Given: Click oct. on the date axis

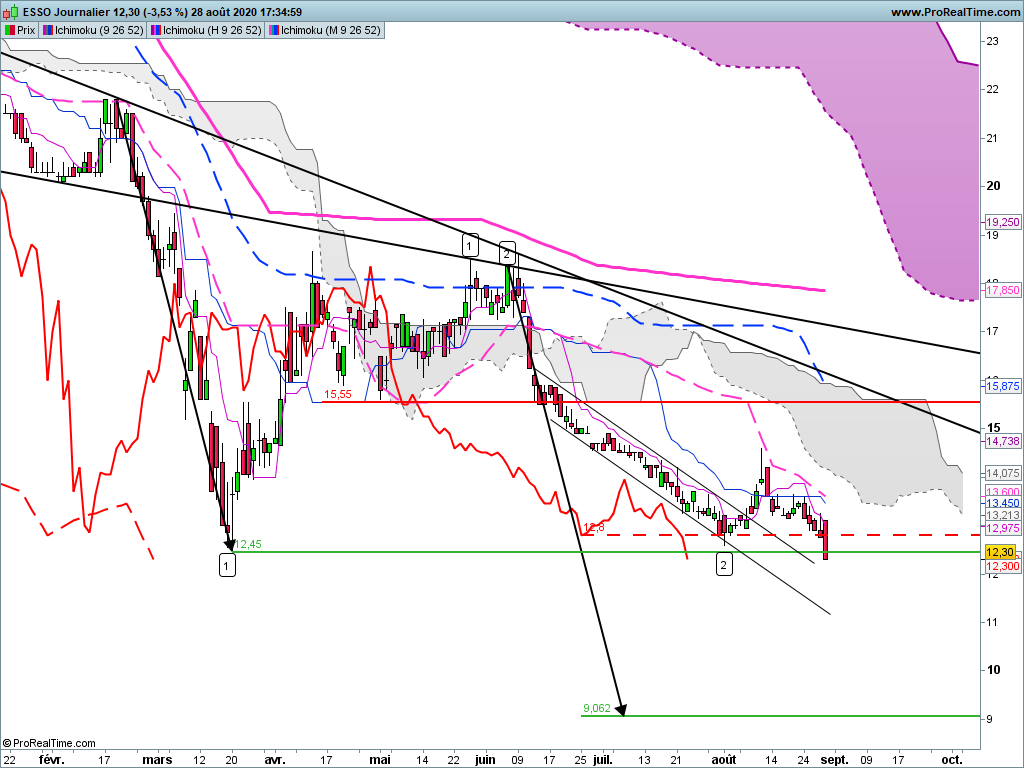Looking at the screenshot, I should click(952, 760).
